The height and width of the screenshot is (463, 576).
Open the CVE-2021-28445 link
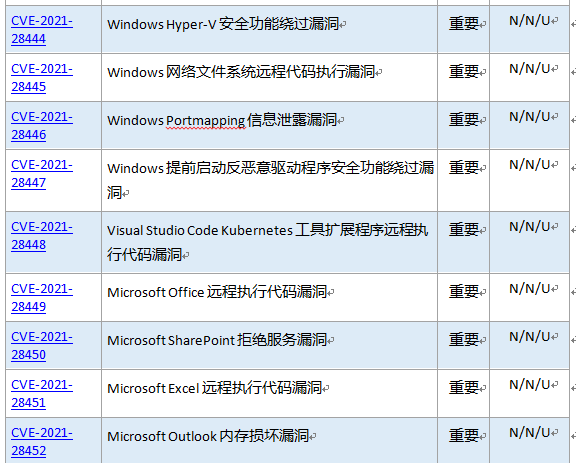tap(42, 78)
